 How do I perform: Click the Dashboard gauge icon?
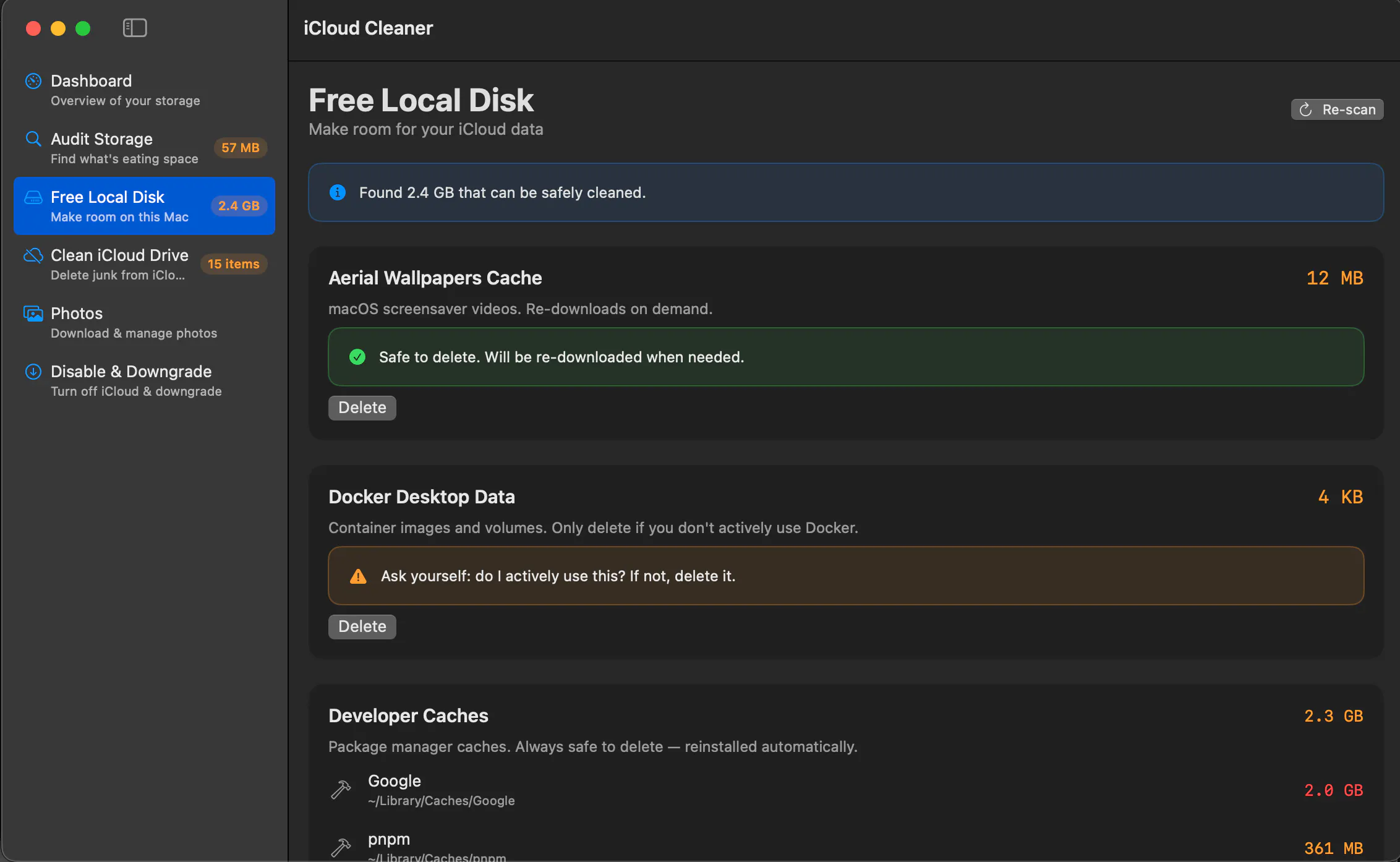pyautogui.click(x=33, y=81)
